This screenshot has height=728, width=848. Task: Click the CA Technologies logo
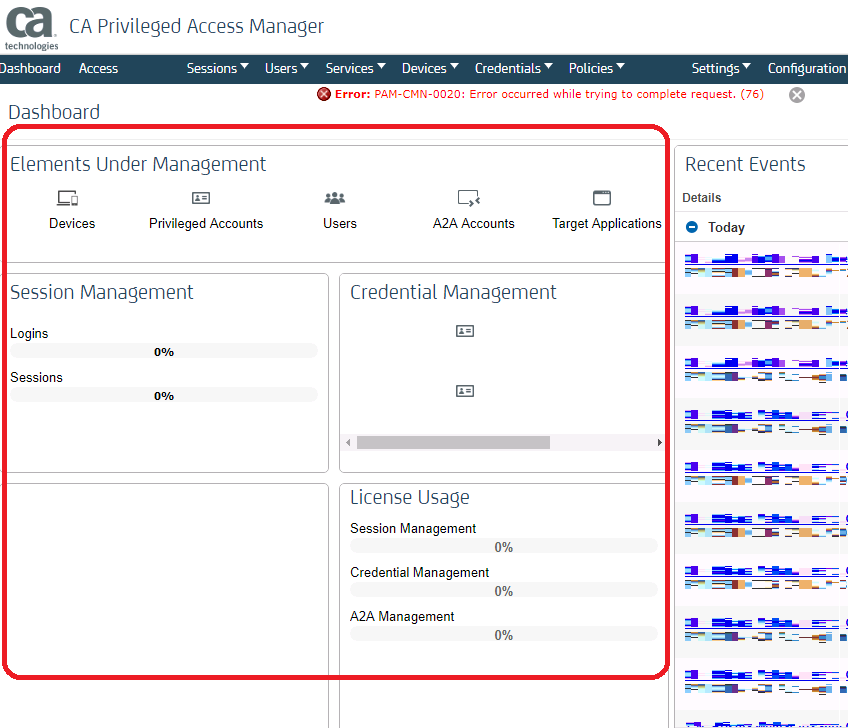31,27
